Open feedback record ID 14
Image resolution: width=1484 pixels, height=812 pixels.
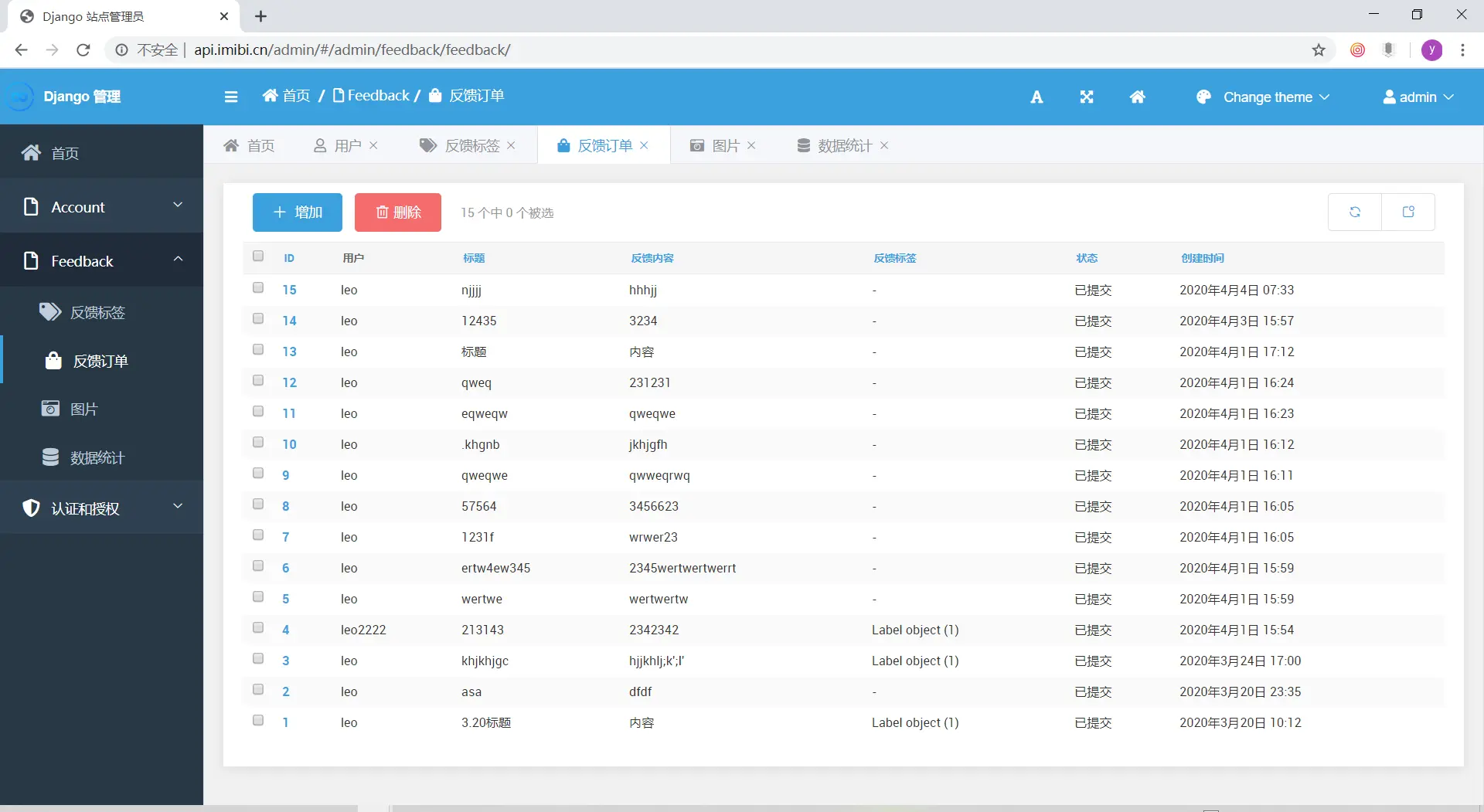tap(289, 321)
